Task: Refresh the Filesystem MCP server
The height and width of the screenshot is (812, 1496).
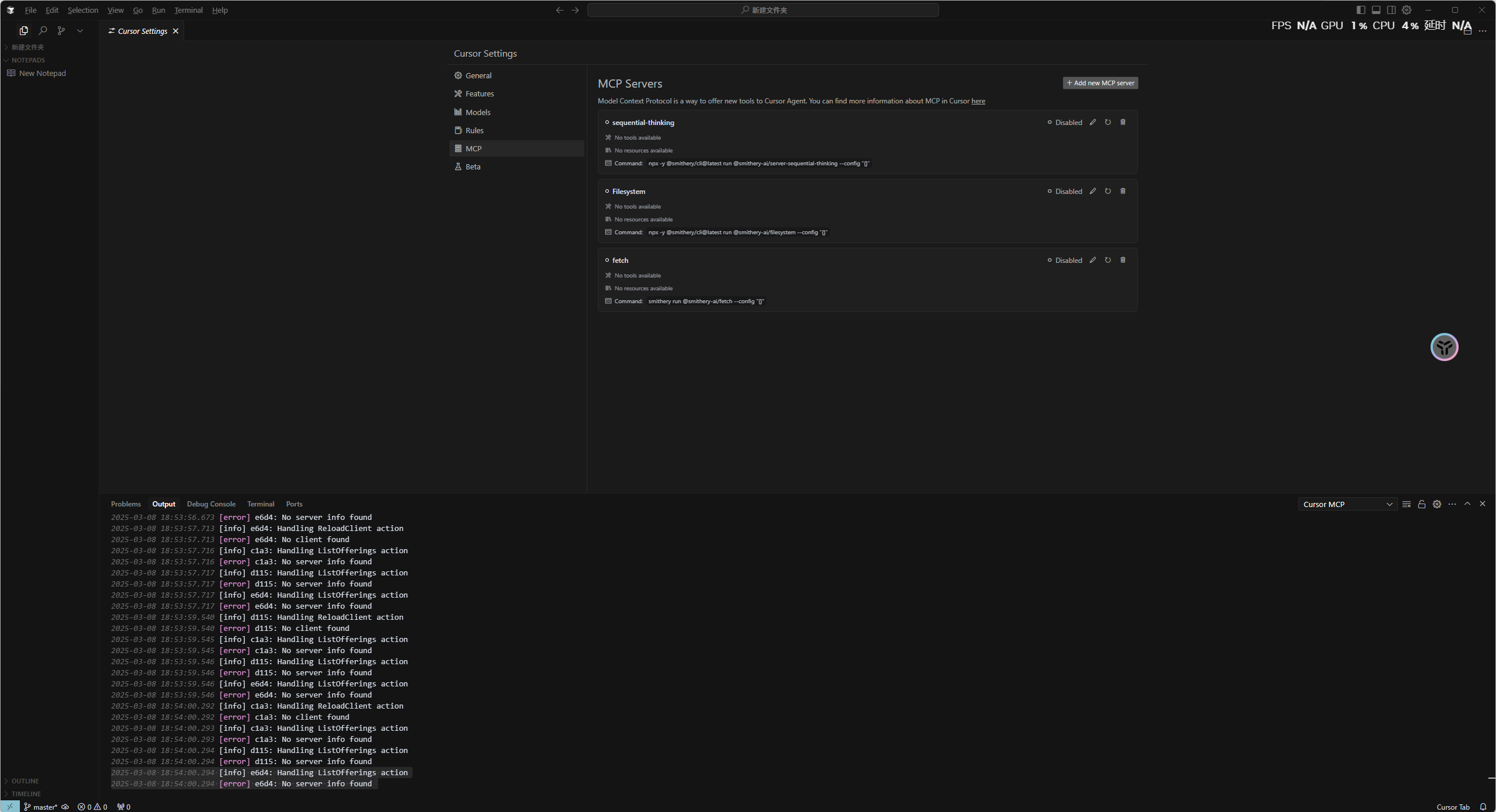Action: pyautogui.click(x=1108, y=191)
